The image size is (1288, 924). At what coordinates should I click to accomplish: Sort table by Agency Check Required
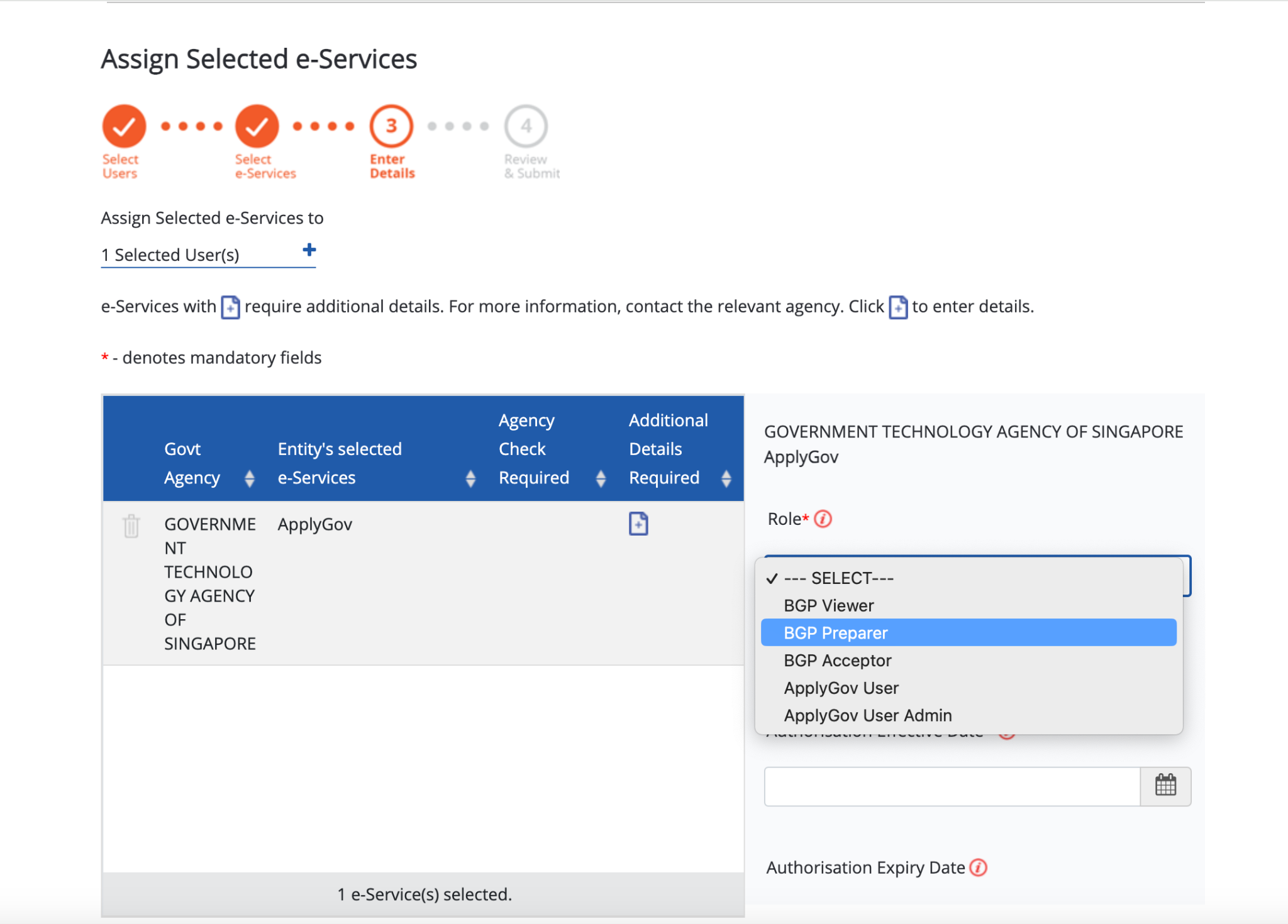pos(601,478)
